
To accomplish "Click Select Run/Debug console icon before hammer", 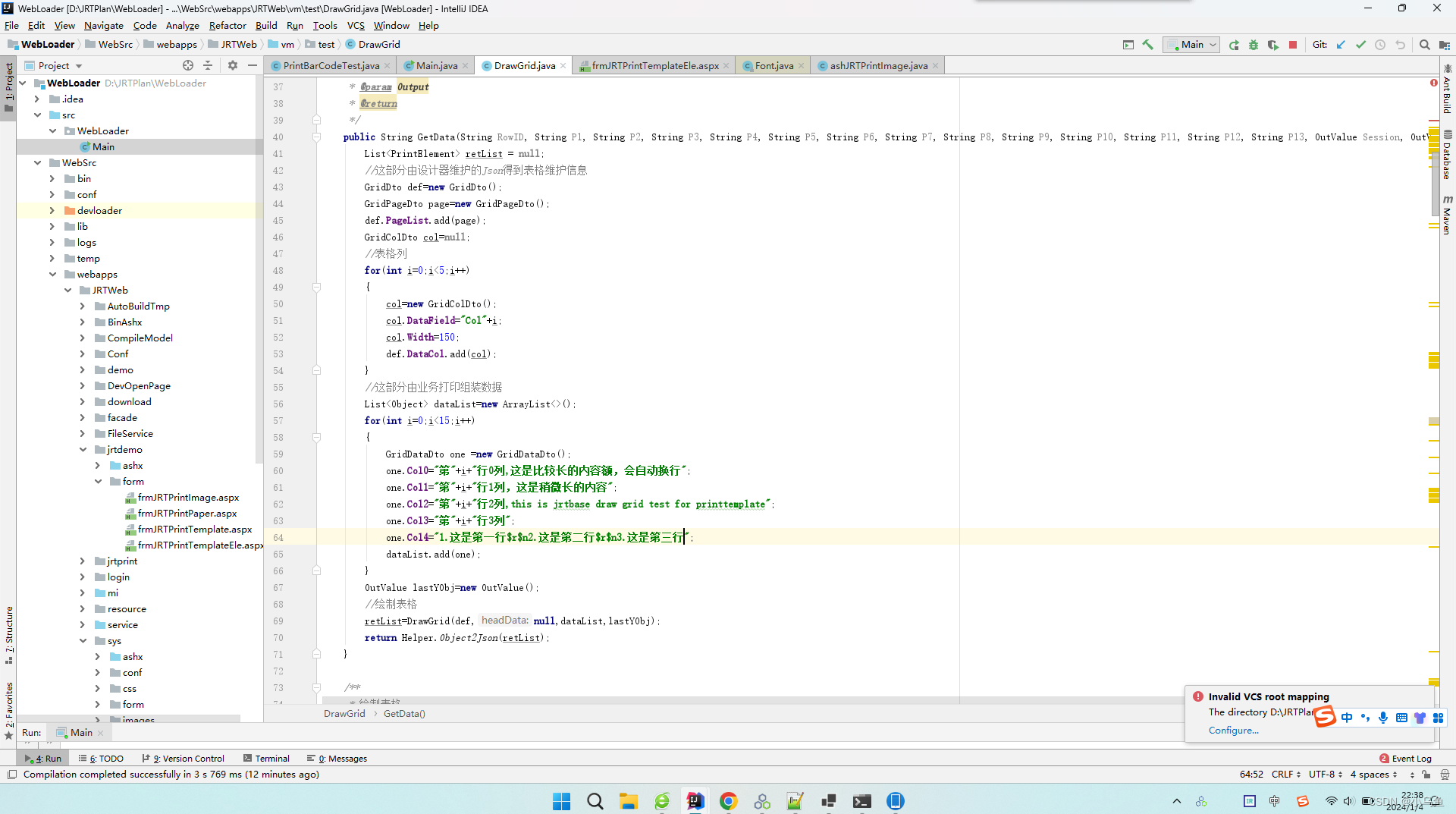I will [x=1128, y=45].
